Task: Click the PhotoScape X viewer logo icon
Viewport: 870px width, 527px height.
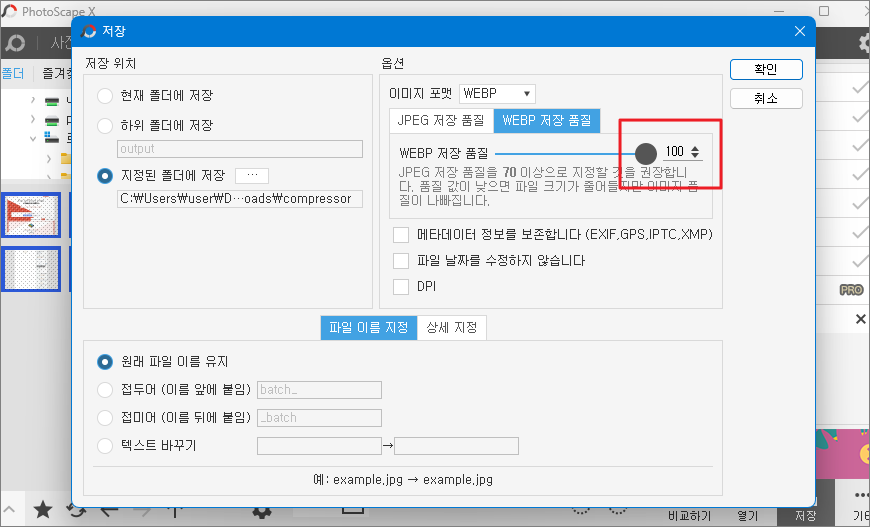Action: coord(14,43)
